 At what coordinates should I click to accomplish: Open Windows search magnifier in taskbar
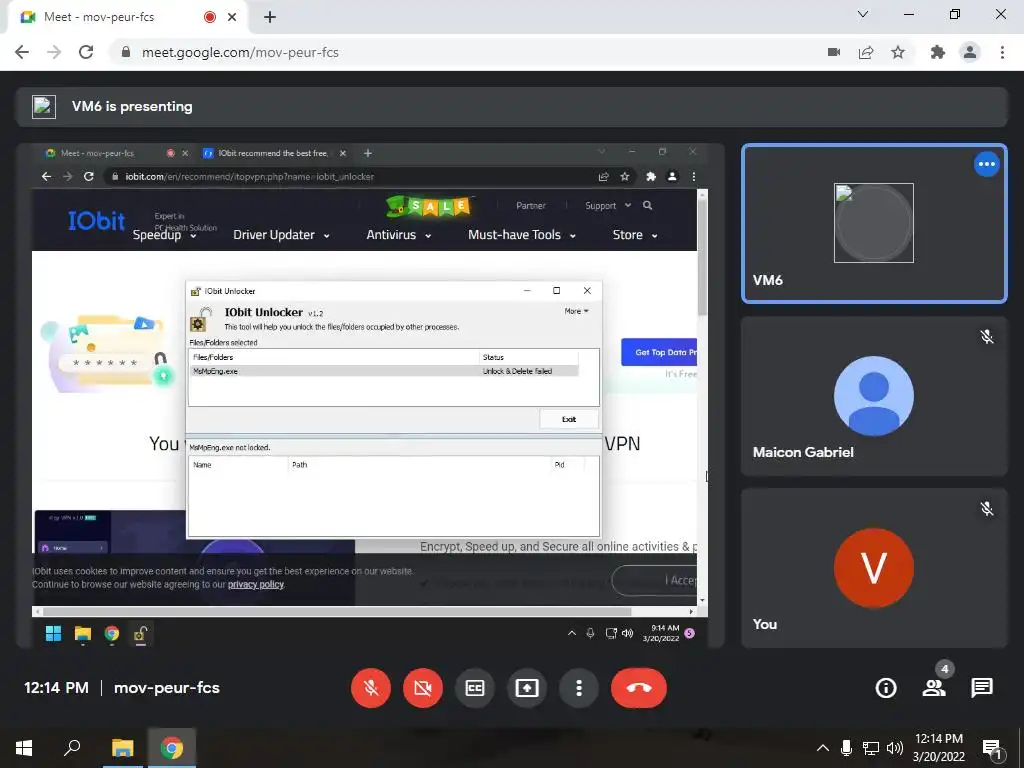tap(72, 747)
